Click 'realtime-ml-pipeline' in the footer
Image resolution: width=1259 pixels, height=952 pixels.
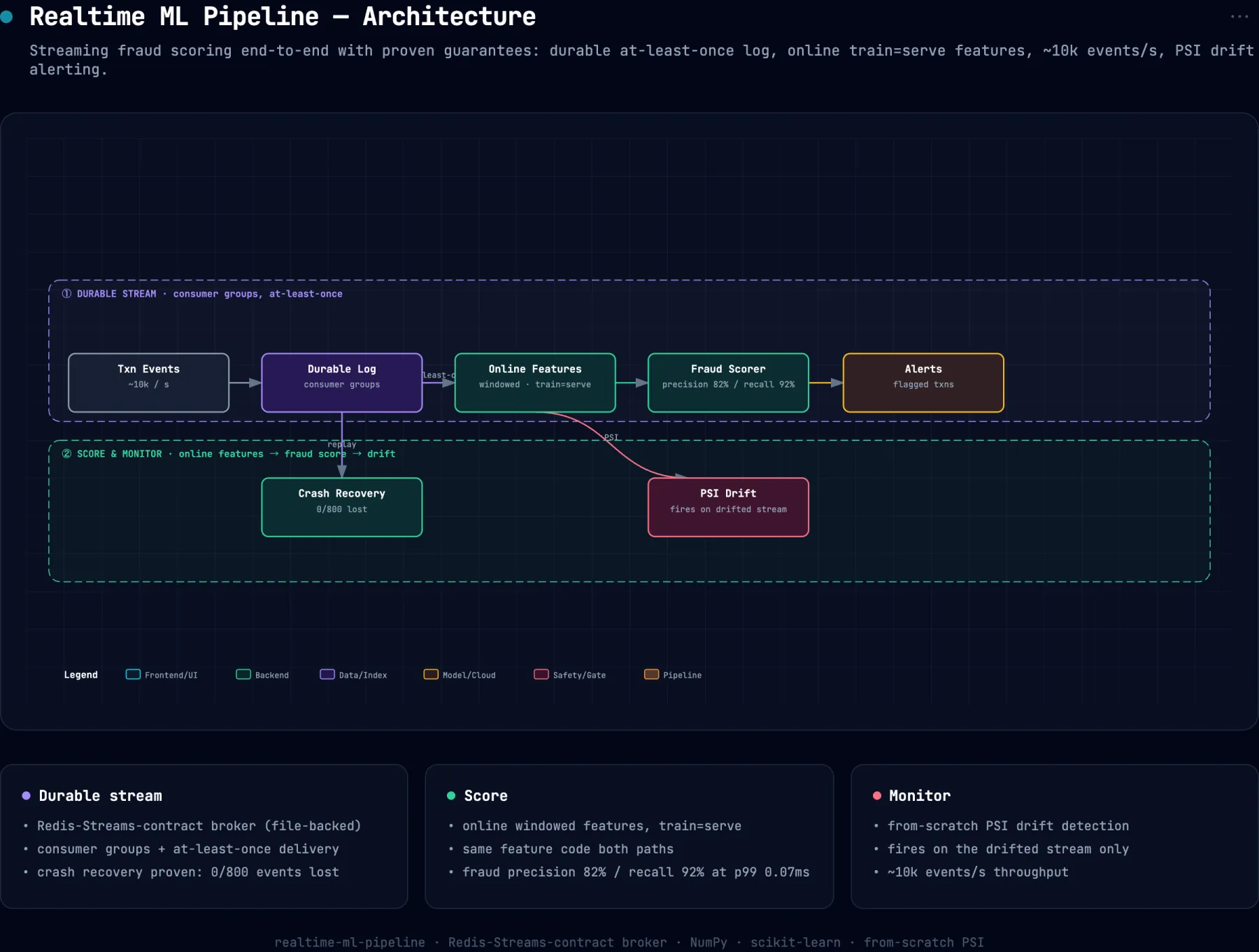[x=350, y=942]
